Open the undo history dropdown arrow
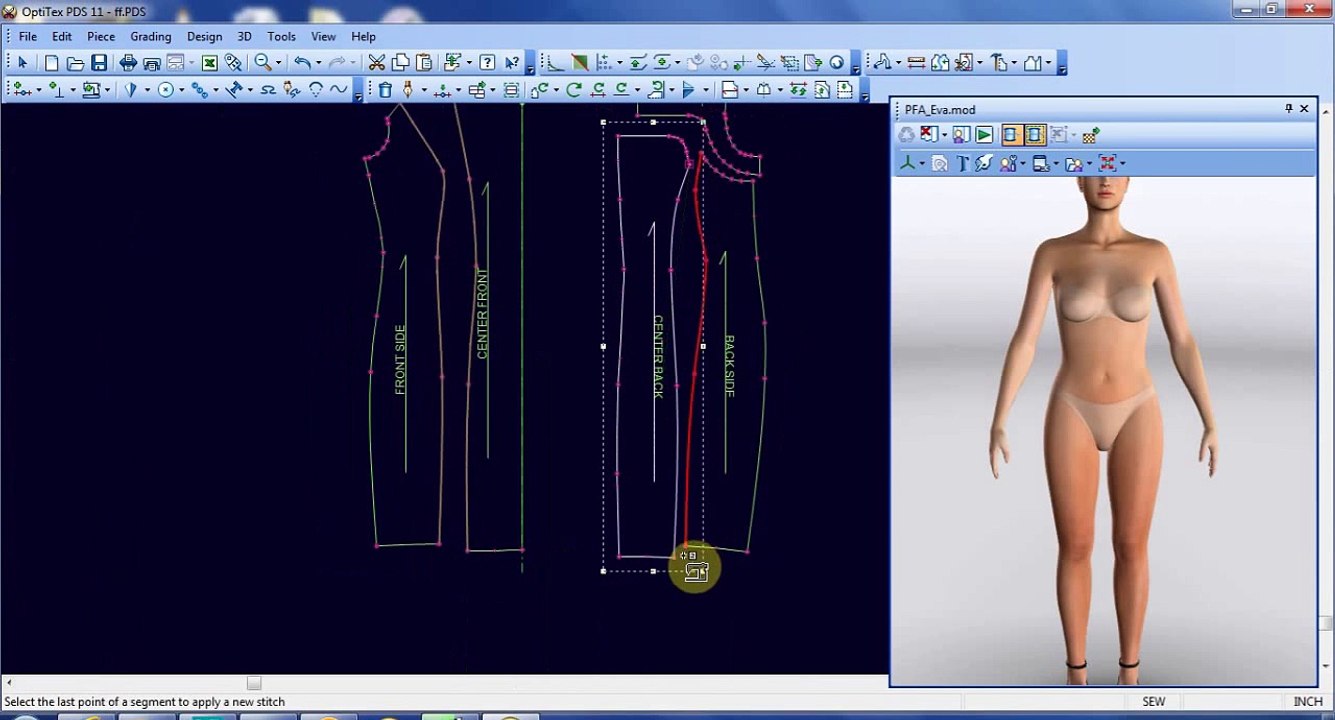 [317, 63]
